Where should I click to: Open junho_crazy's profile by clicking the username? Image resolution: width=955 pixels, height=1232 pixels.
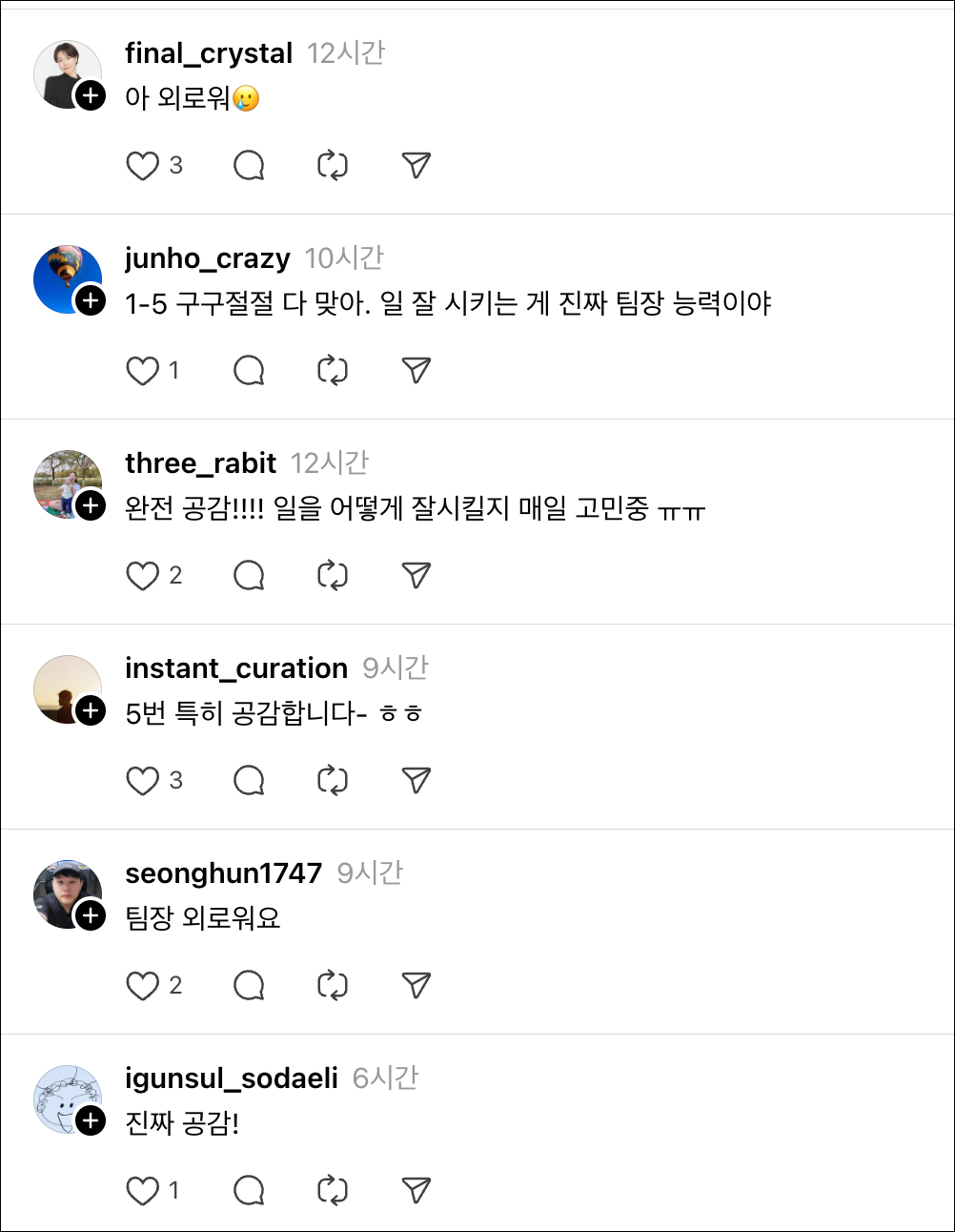coord(206,257)
